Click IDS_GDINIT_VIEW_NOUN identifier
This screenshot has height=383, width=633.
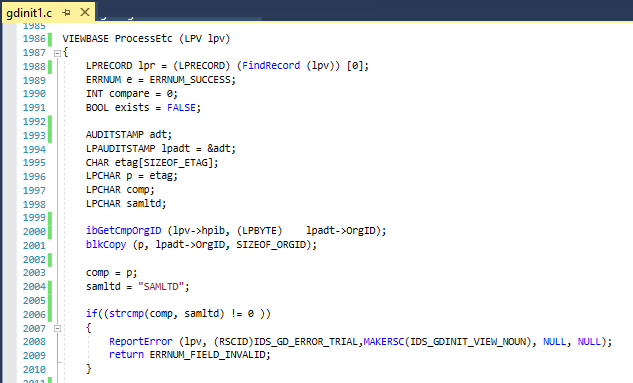point(468,342)
